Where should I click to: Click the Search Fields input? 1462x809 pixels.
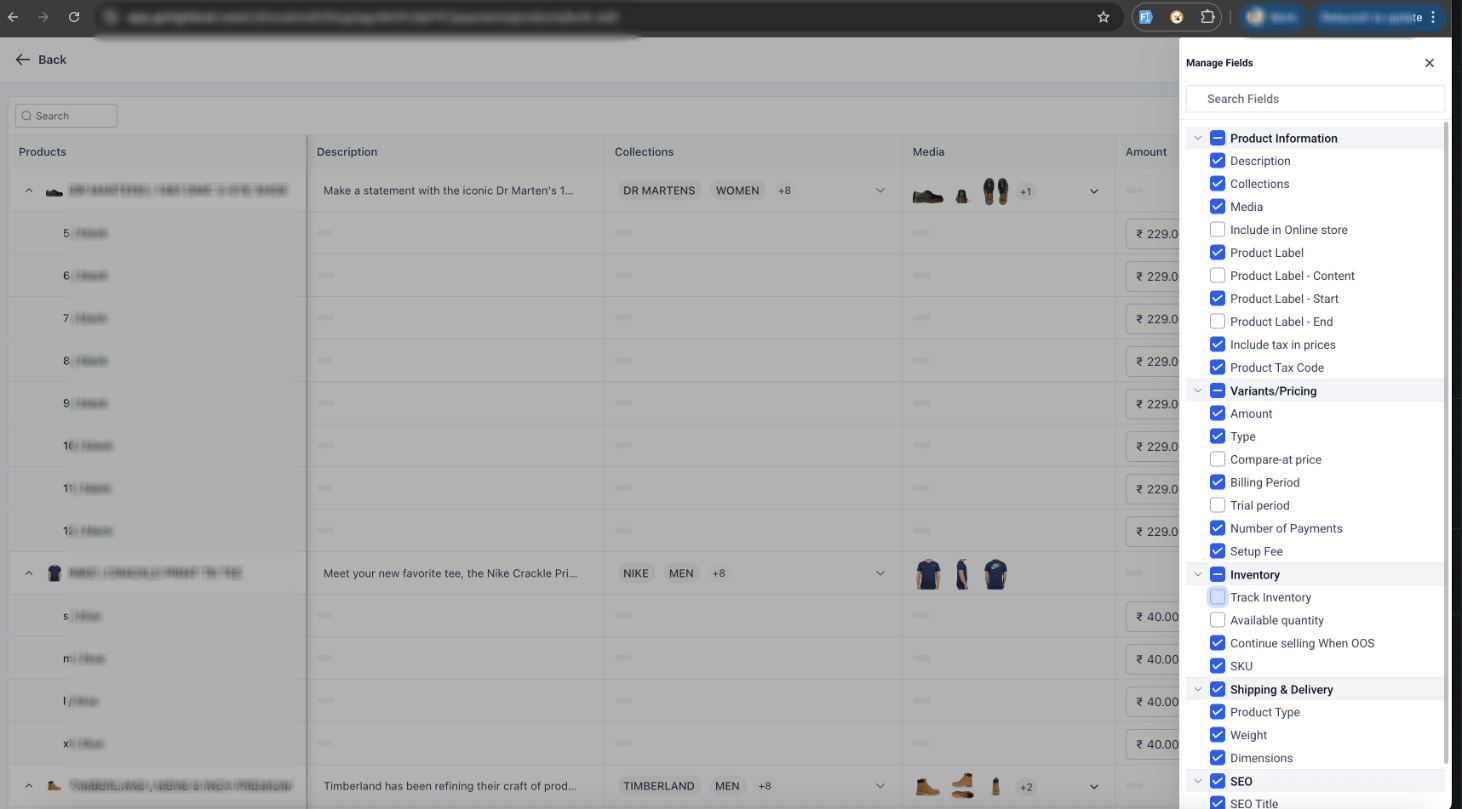point(1315,99)
